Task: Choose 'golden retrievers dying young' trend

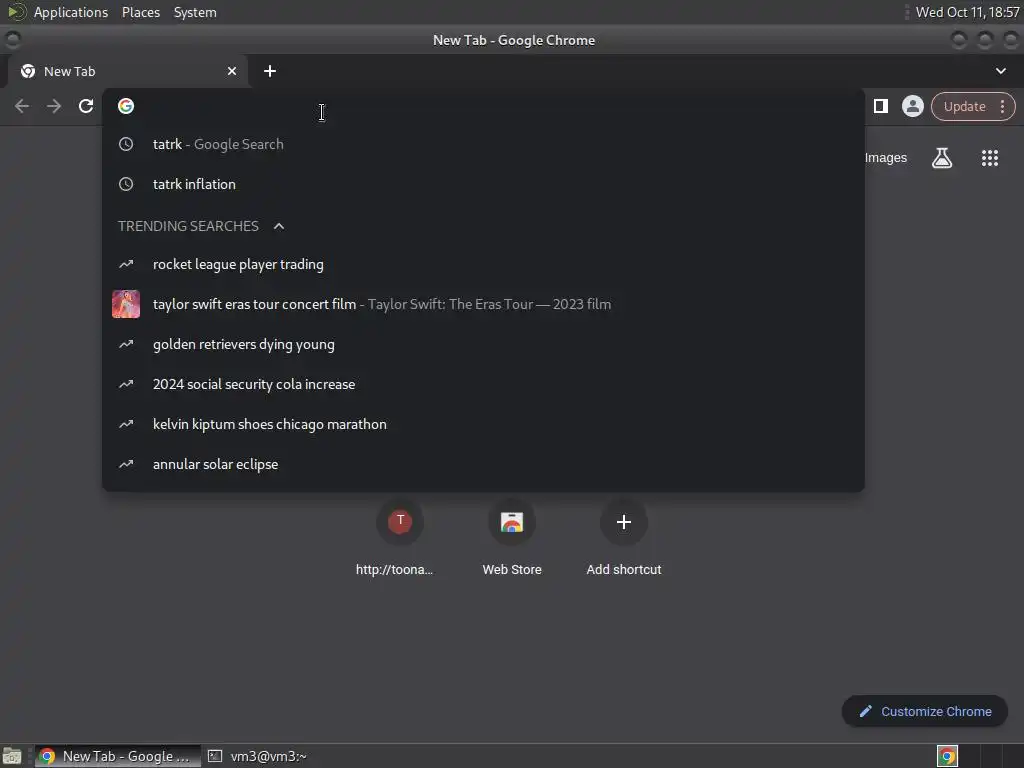Action: (x=483, y=344)
